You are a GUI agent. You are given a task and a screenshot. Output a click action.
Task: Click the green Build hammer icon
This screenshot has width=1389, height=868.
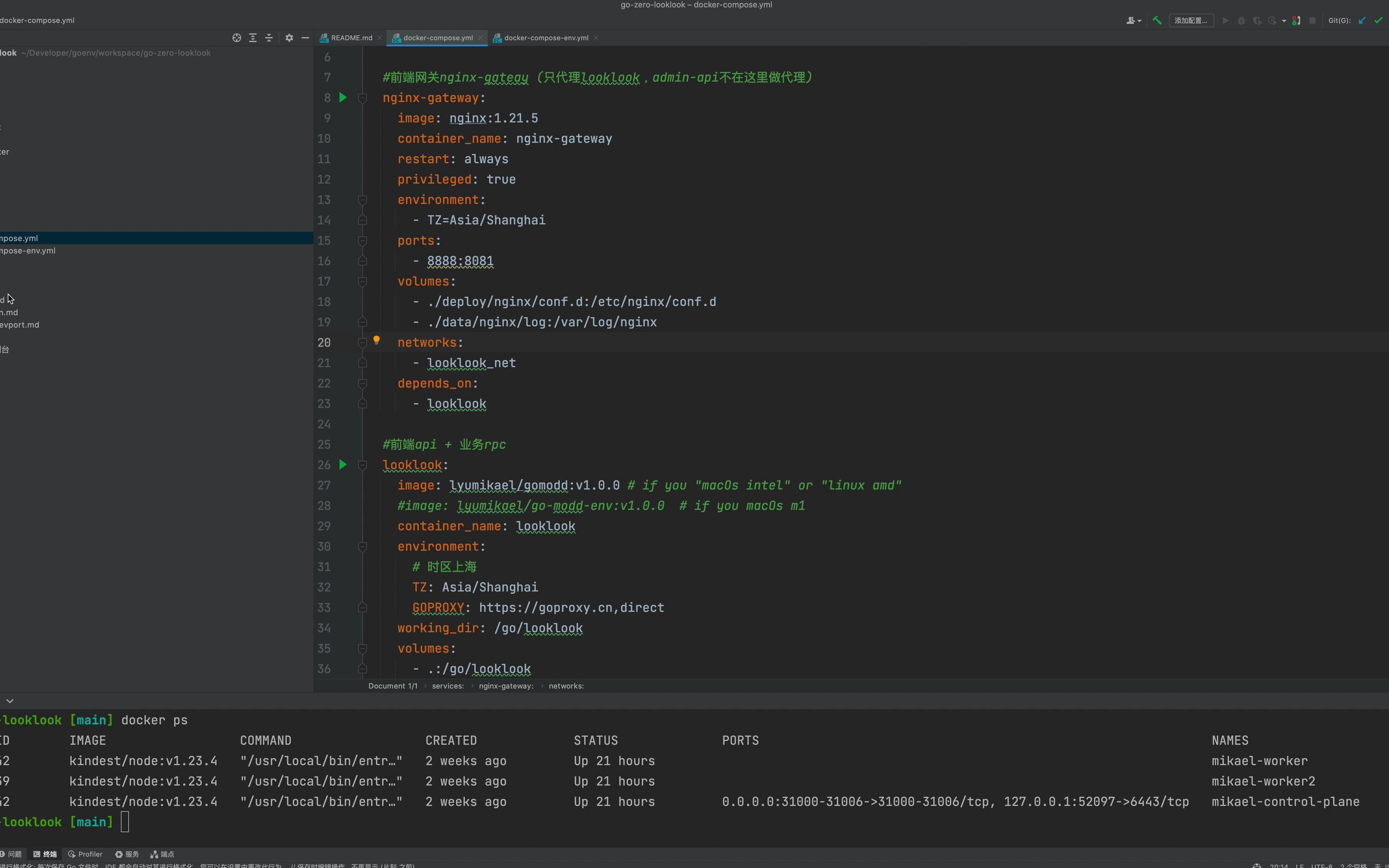pyautogui.click(x=1157, y=21)
